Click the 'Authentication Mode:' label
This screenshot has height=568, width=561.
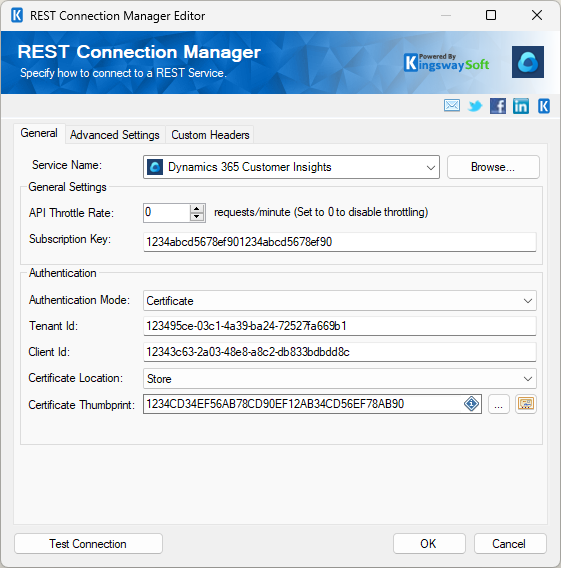[x=79, y=300]
